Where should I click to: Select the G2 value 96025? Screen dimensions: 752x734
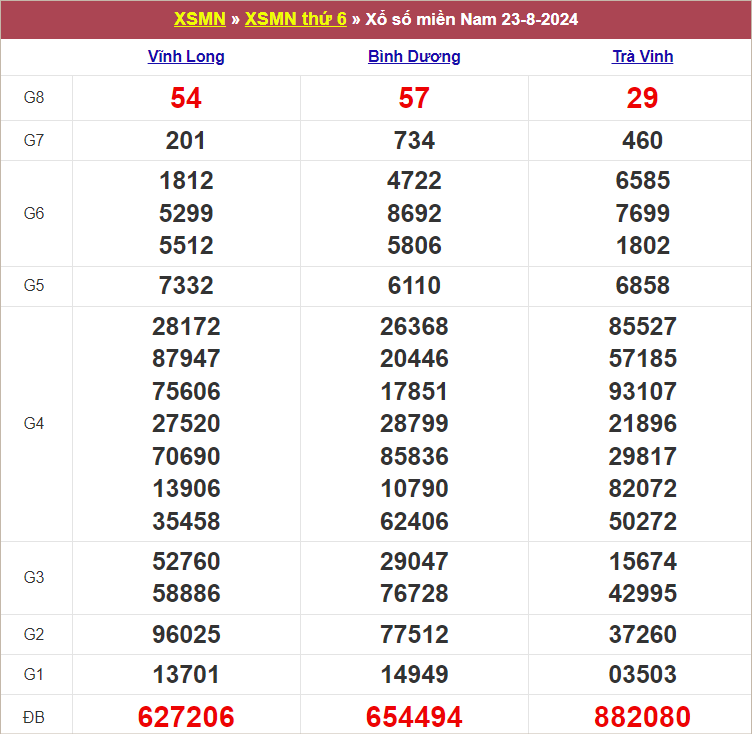186,635
